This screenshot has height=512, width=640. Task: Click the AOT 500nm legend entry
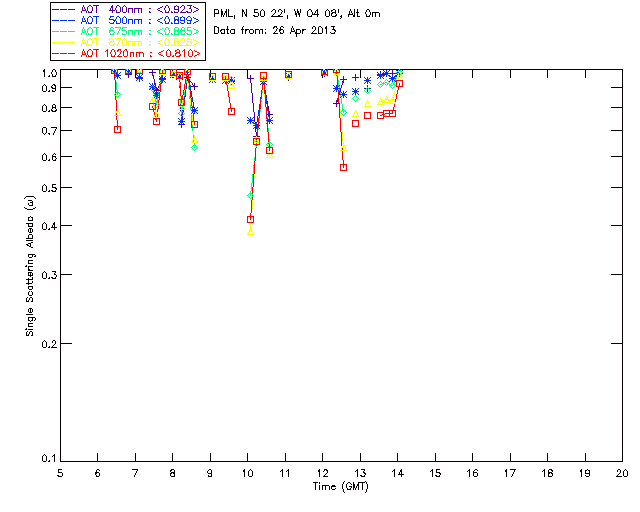coord(127,20)
